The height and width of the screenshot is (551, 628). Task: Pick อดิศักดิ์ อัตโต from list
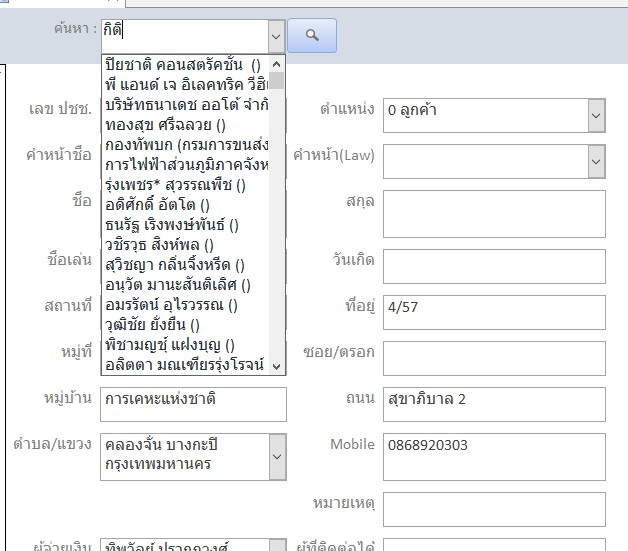[186, 205]
